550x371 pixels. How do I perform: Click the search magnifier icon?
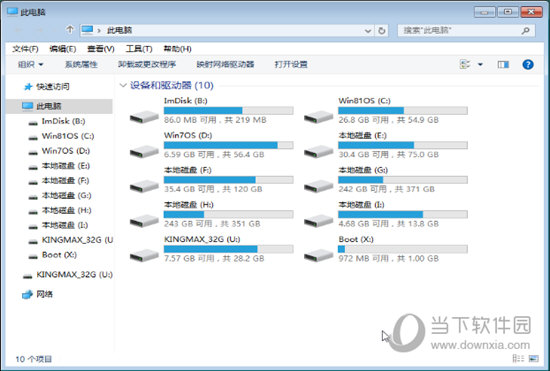(525, 31)
